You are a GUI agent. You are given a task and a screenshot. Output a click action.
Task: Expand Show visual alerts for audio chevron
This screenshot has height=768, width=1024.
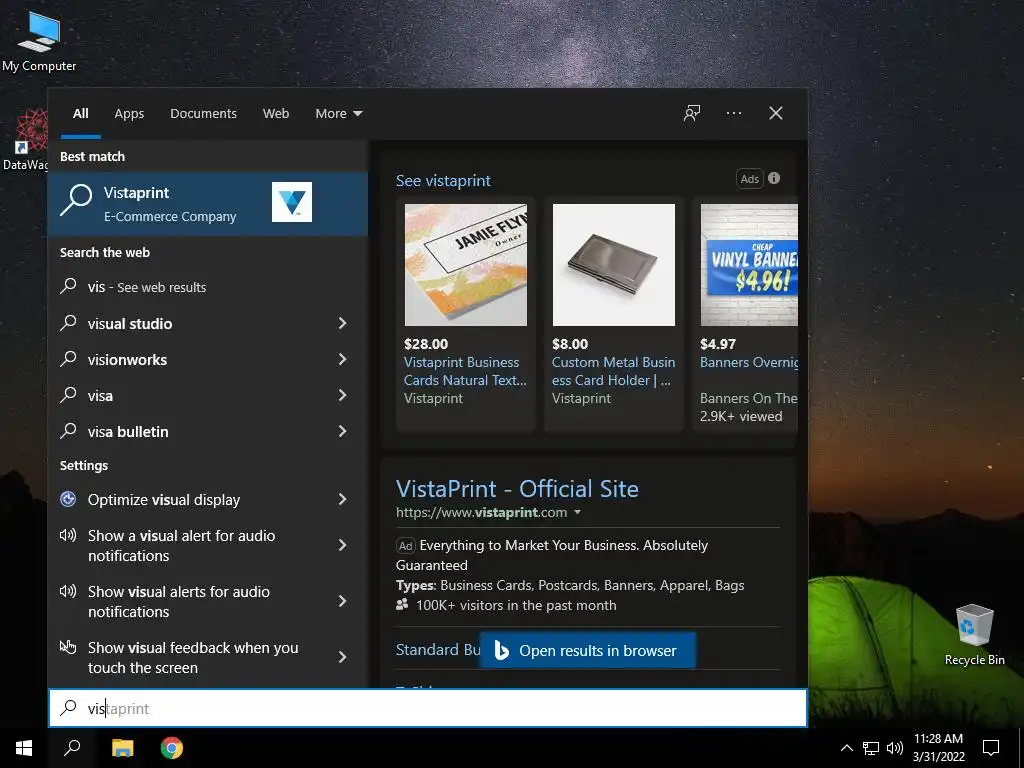(342, 601)
